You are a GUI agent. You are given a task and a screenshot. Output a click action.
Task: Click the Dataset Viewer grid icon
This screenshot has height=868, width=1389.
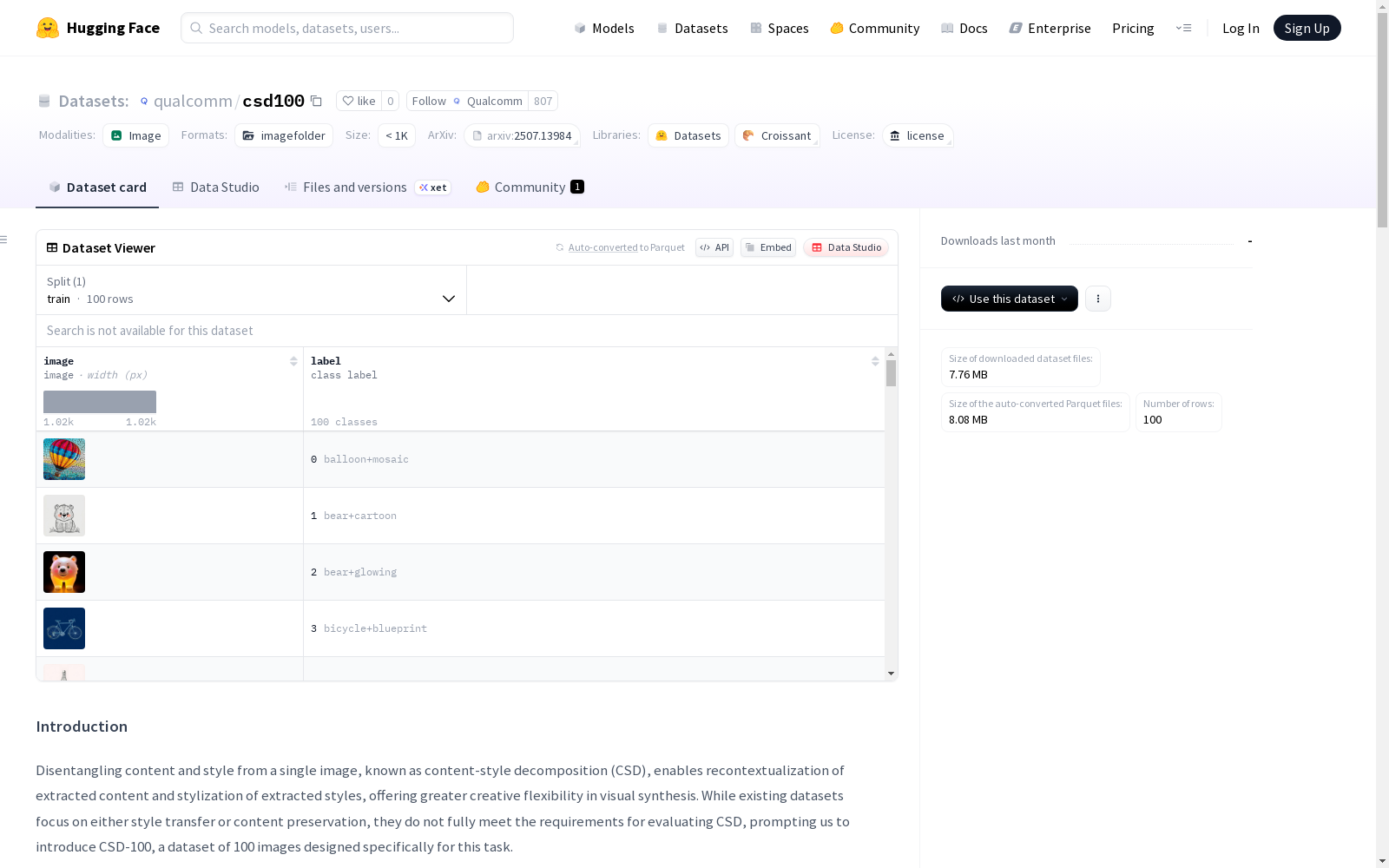coord(52,247)
